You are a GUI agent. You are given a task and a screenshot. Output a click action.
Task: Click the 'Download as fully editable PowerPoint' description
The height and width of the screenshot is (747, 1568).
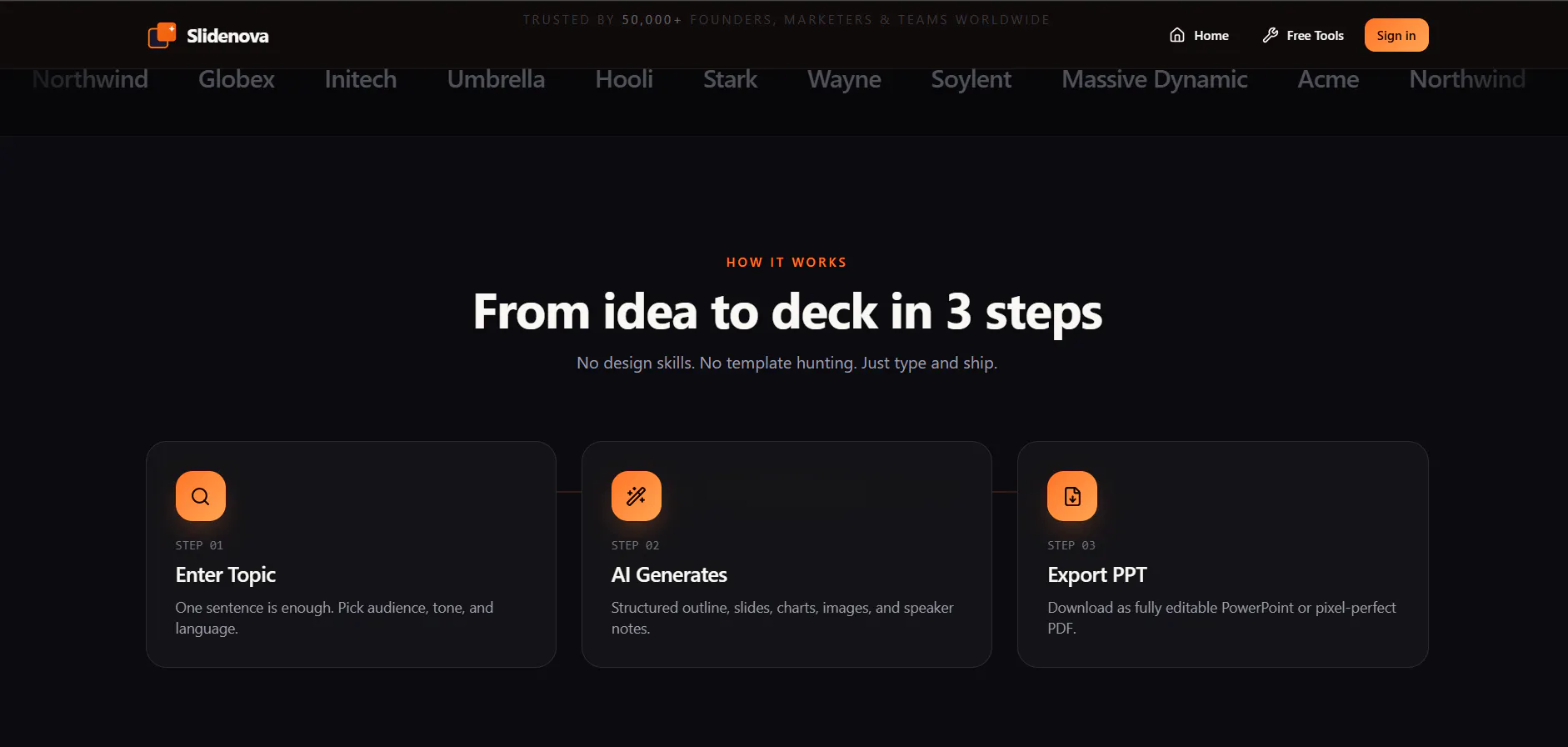coord(1221,618)
